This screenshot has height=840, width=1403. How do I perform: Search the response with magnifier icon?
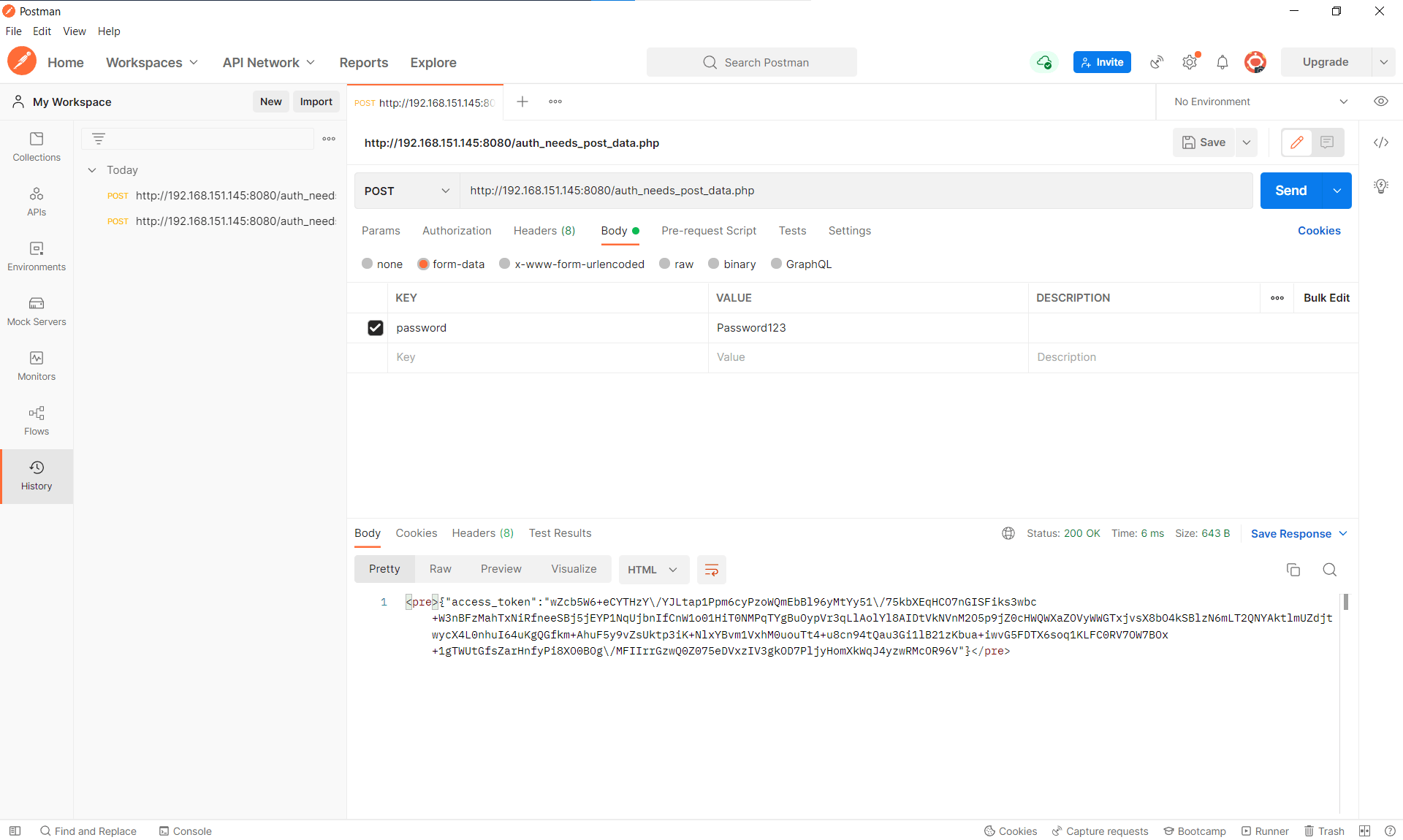[1329, 570]
